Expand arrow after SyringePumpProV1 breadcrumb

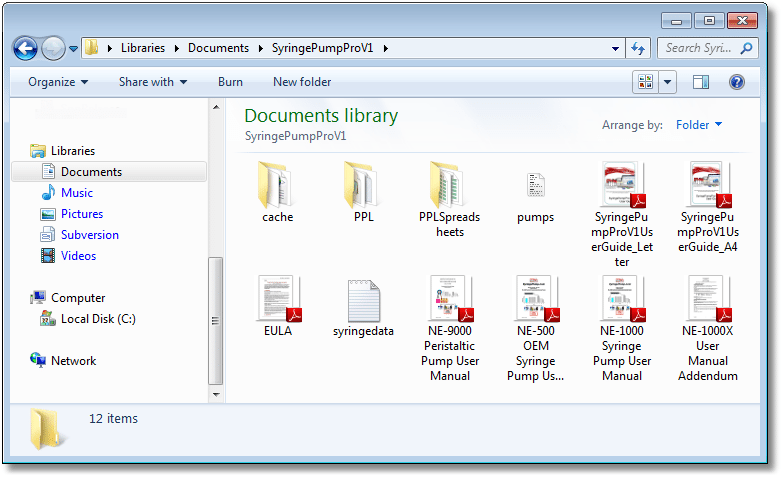pyautogui.click(x=386, y=48)
